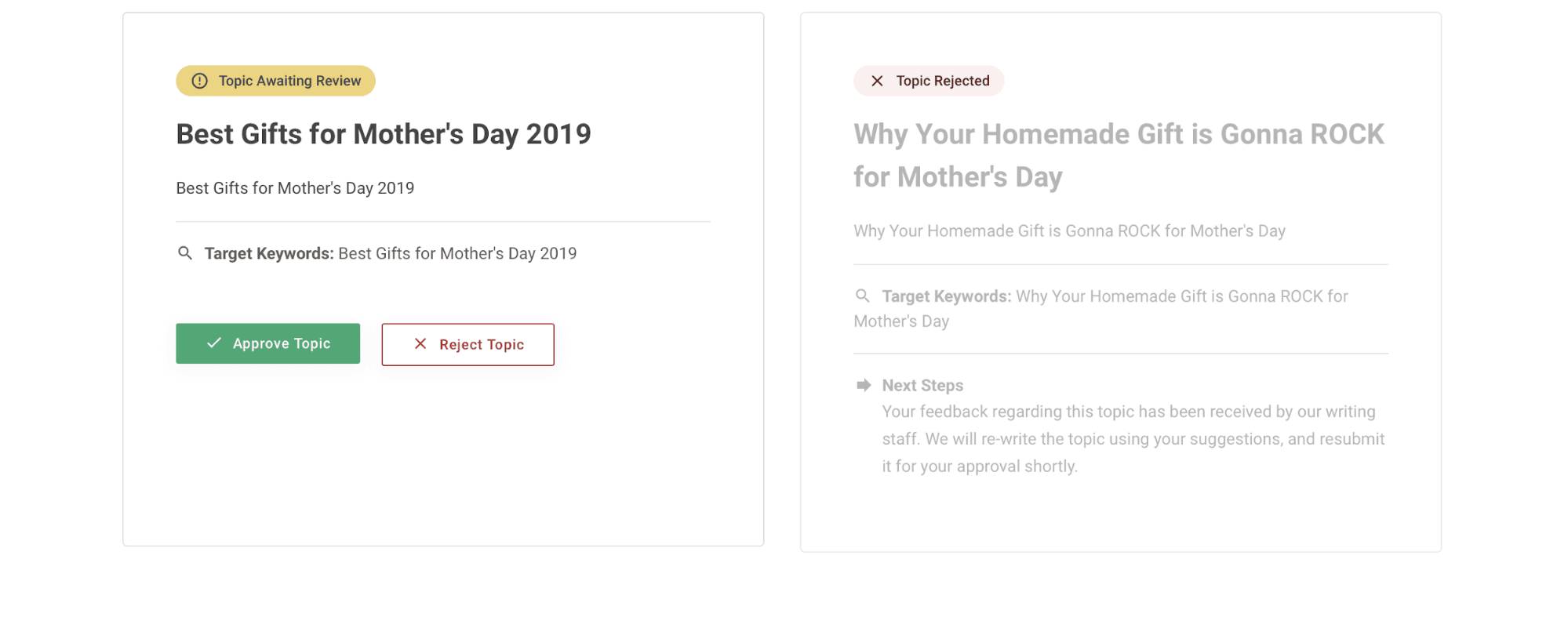Click the magnifier icon in the rejected card

862,296
